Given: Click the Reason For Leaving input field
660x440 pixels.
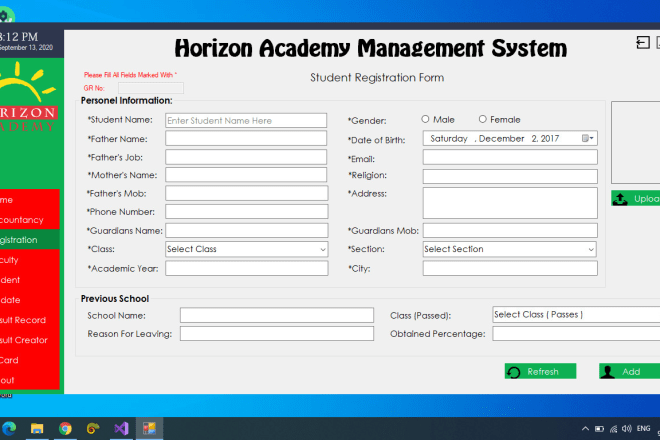Looking at the screenshot, I should pyautogui.click(x=277, y=333).
